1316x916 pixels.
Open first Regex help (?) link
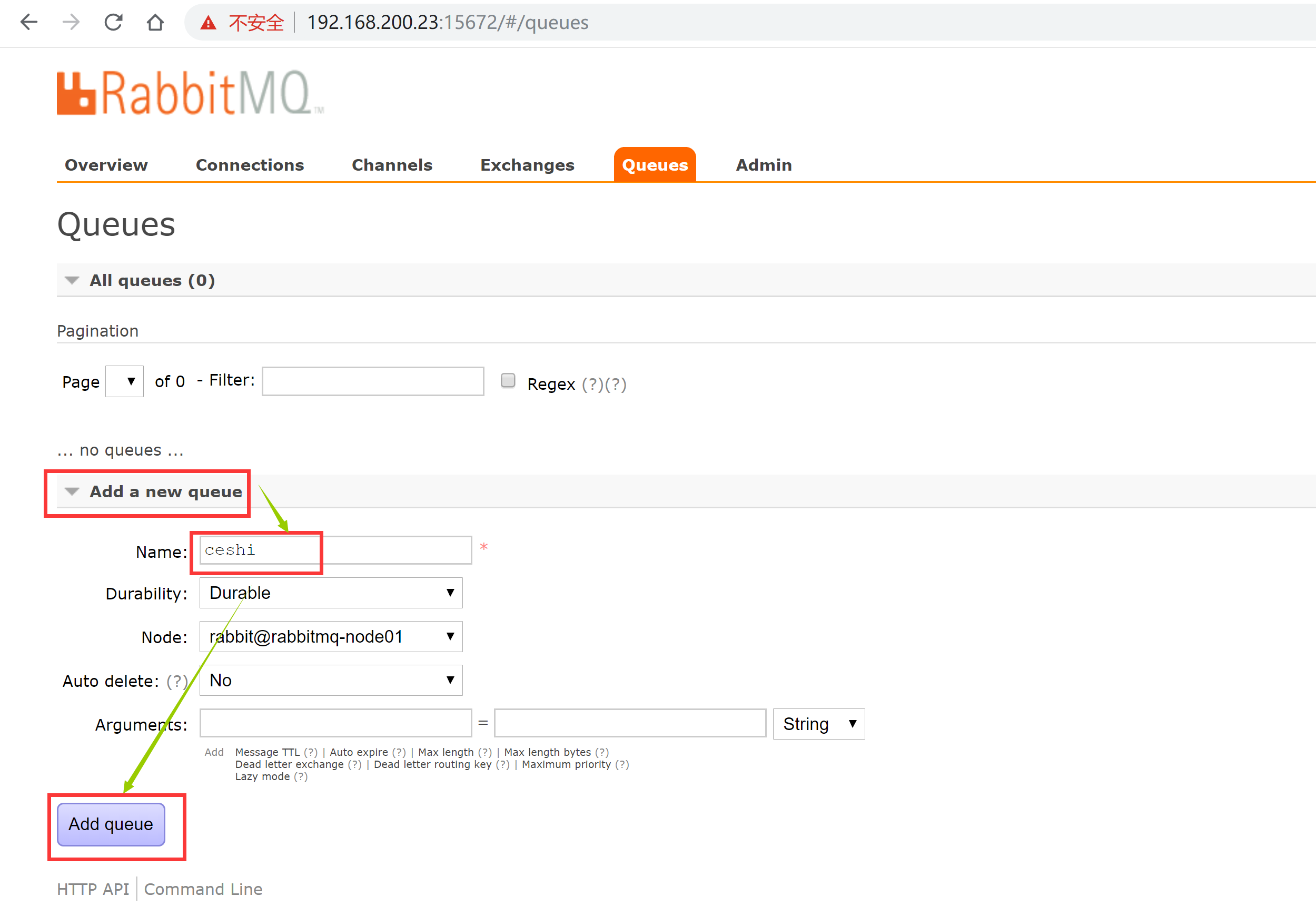(x=593, y=383)
